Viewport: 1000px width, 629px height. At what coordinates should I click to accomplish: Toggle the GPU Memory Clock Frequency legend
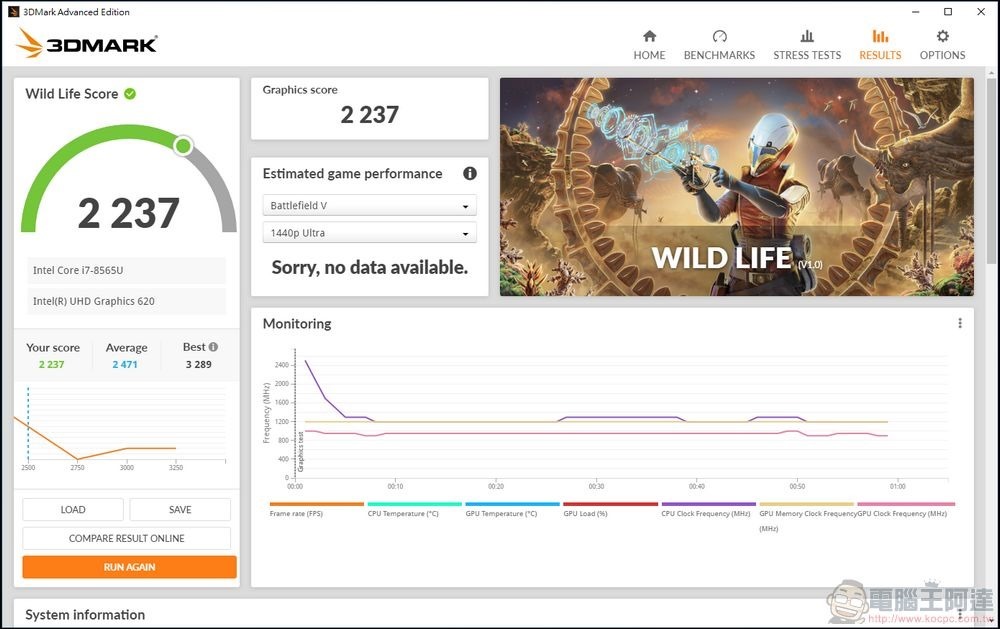point(807,515)
